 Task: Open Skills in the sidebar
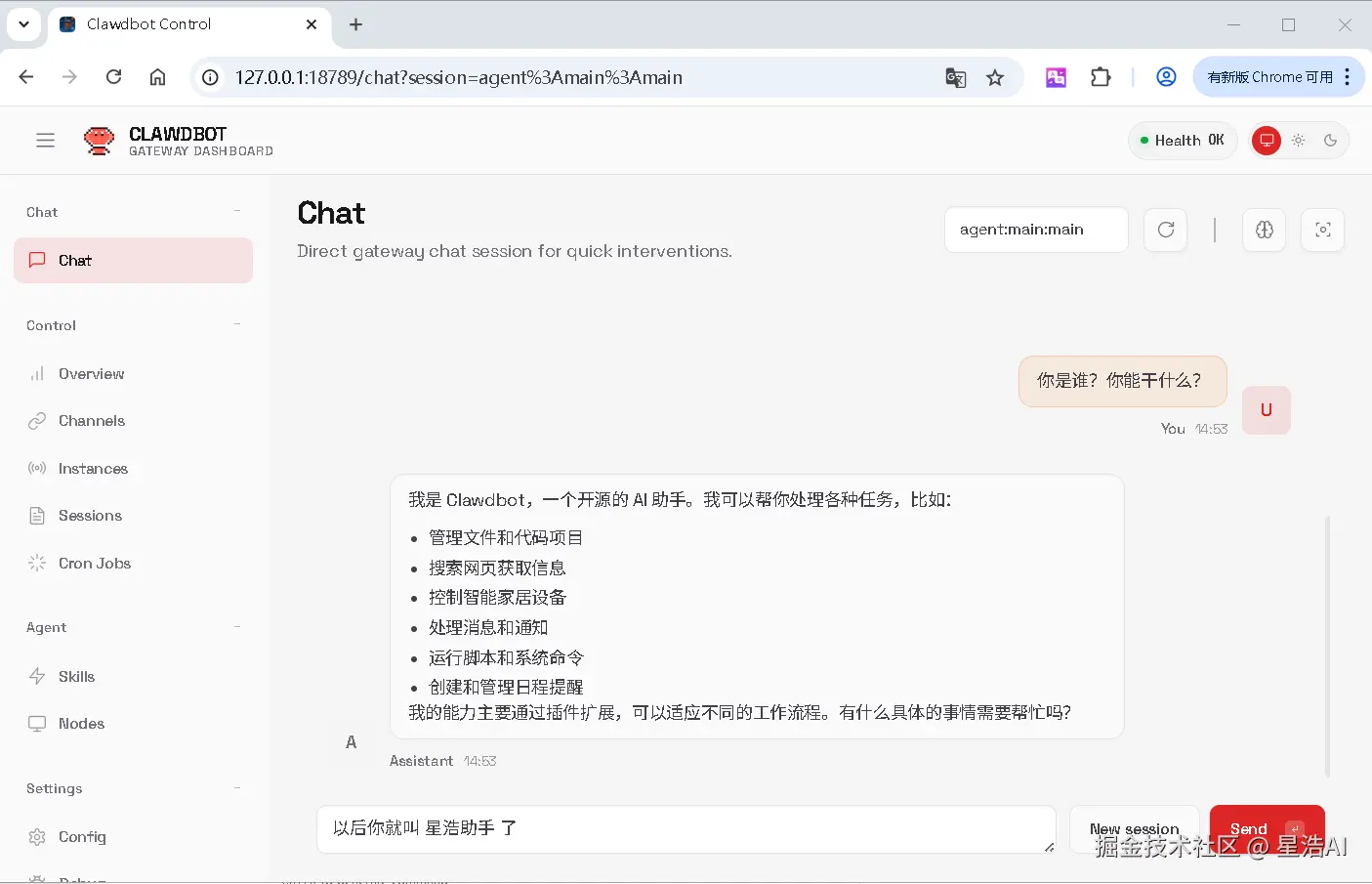(x=133, y=677)
